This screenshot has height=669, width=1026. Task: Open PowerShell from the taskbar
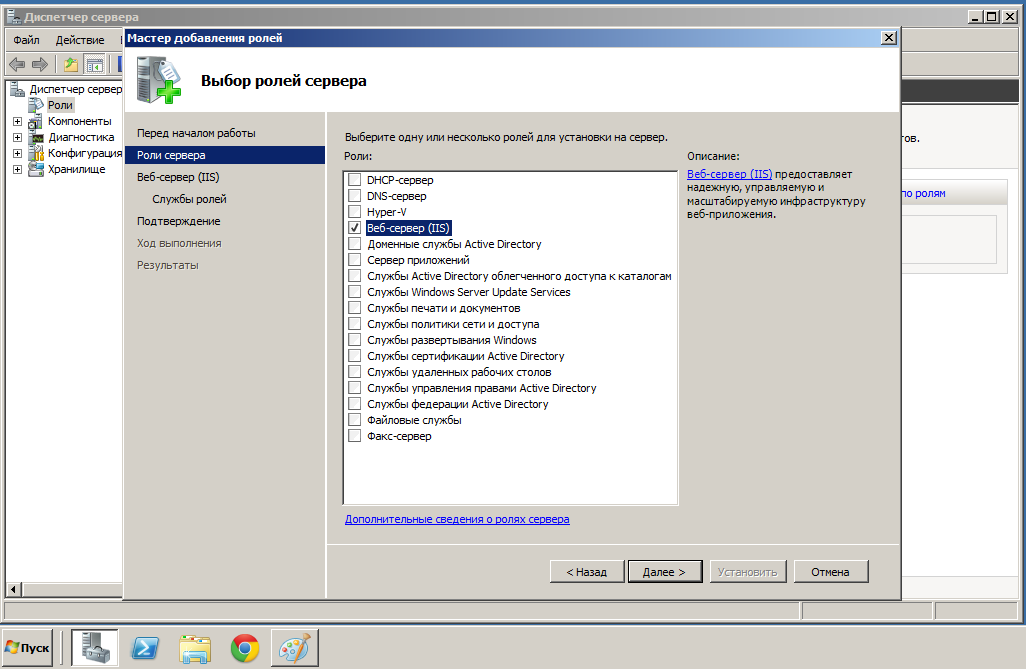coord(145,648)
